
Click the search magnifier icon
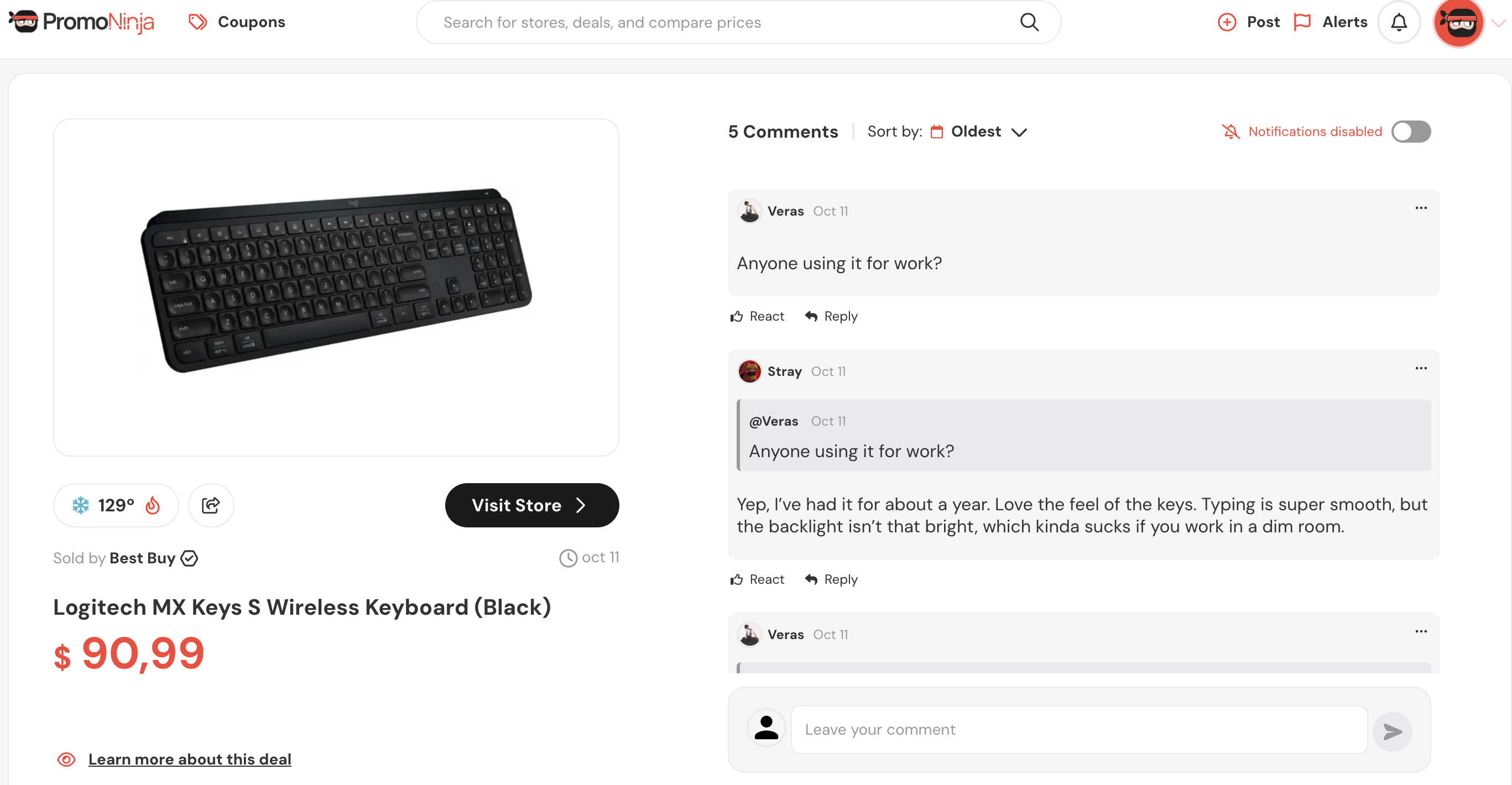[1029, 22]
